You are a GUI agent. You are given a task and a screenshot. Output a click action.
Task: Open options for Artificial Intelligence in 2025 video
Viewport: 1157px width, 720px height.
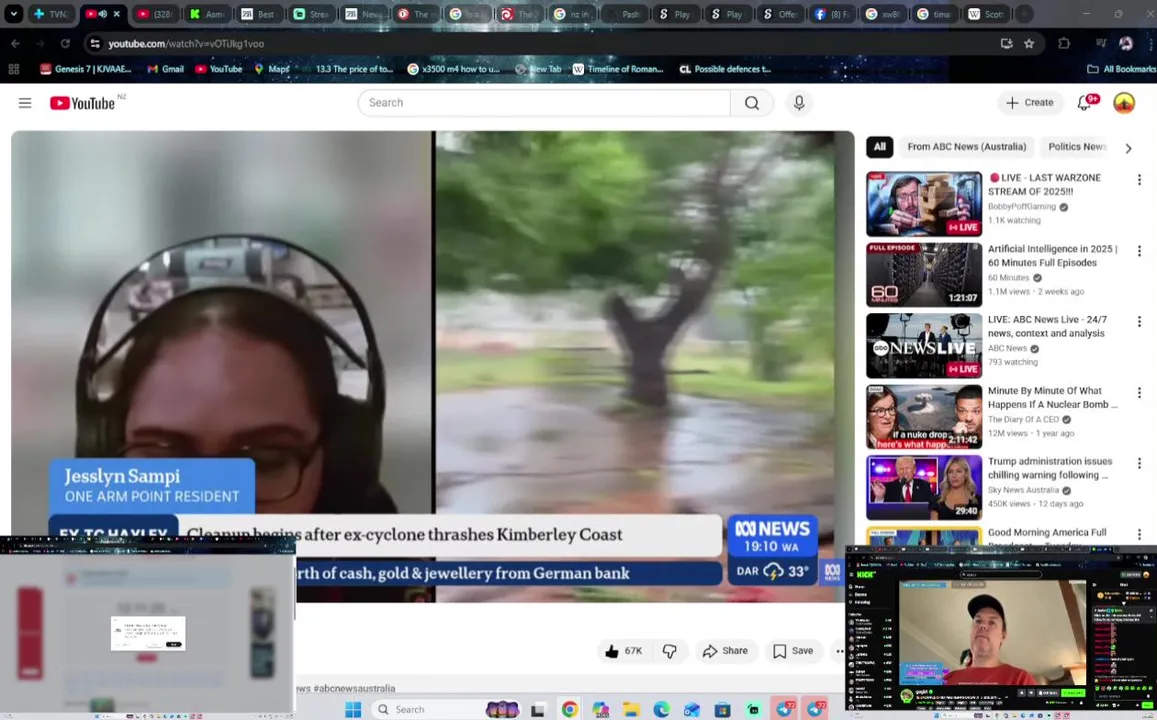[x=1139, y=252]
